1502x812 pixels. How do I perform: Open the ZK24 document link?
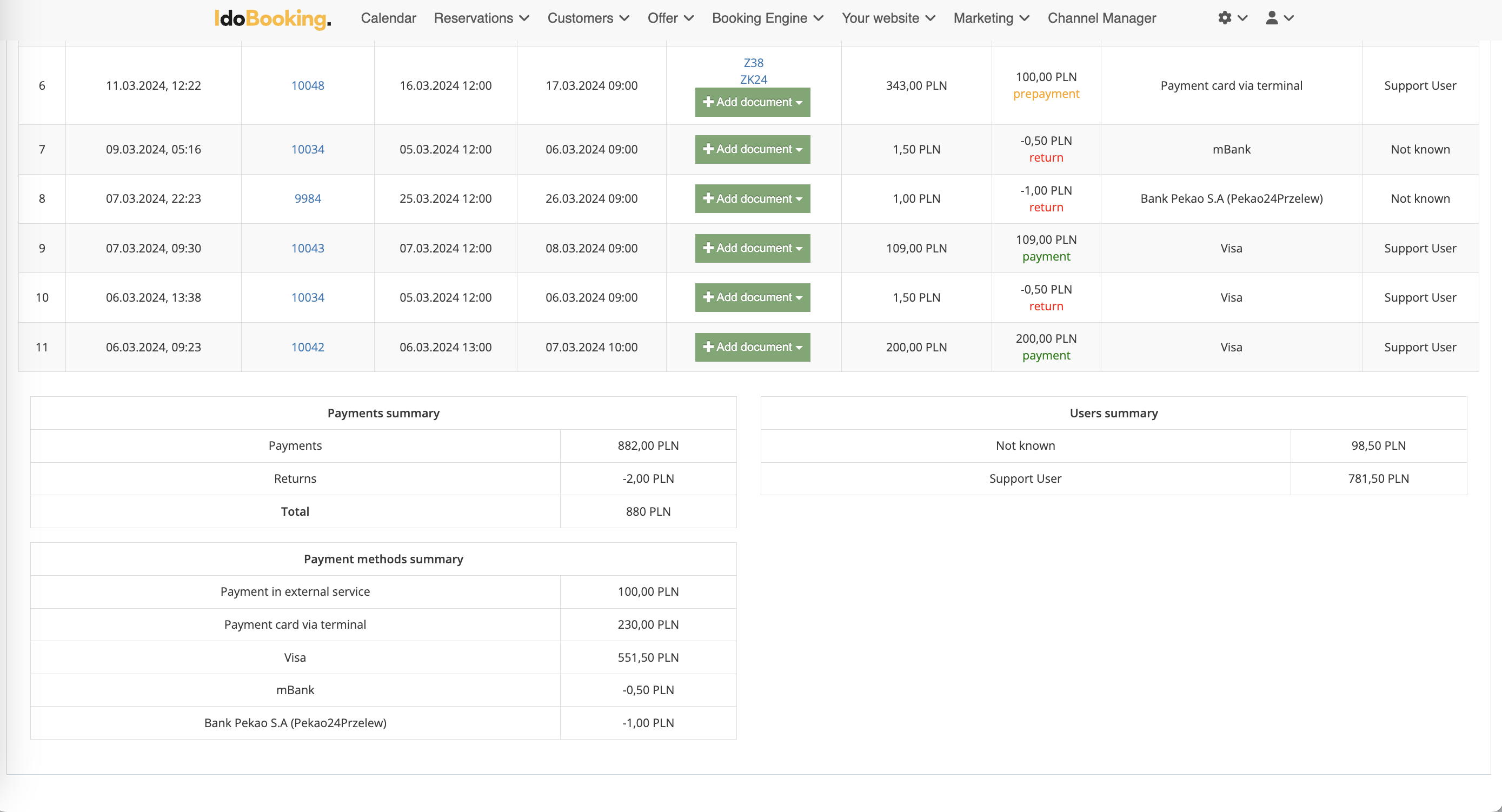pos(753,79)
